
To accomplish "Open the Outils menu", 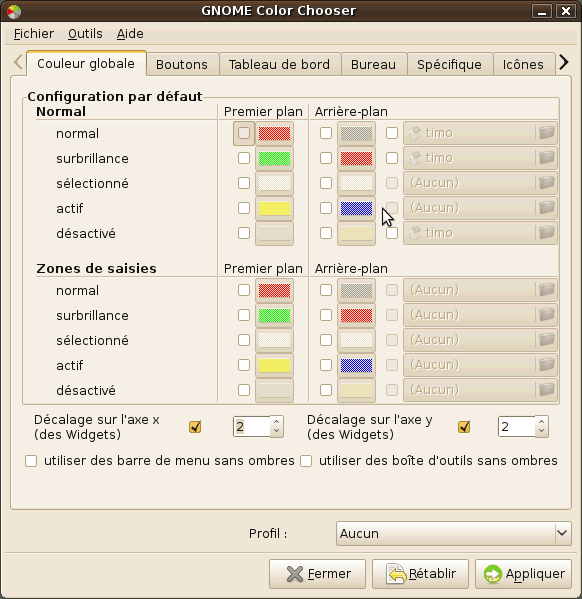I will (x=85, y=34).
